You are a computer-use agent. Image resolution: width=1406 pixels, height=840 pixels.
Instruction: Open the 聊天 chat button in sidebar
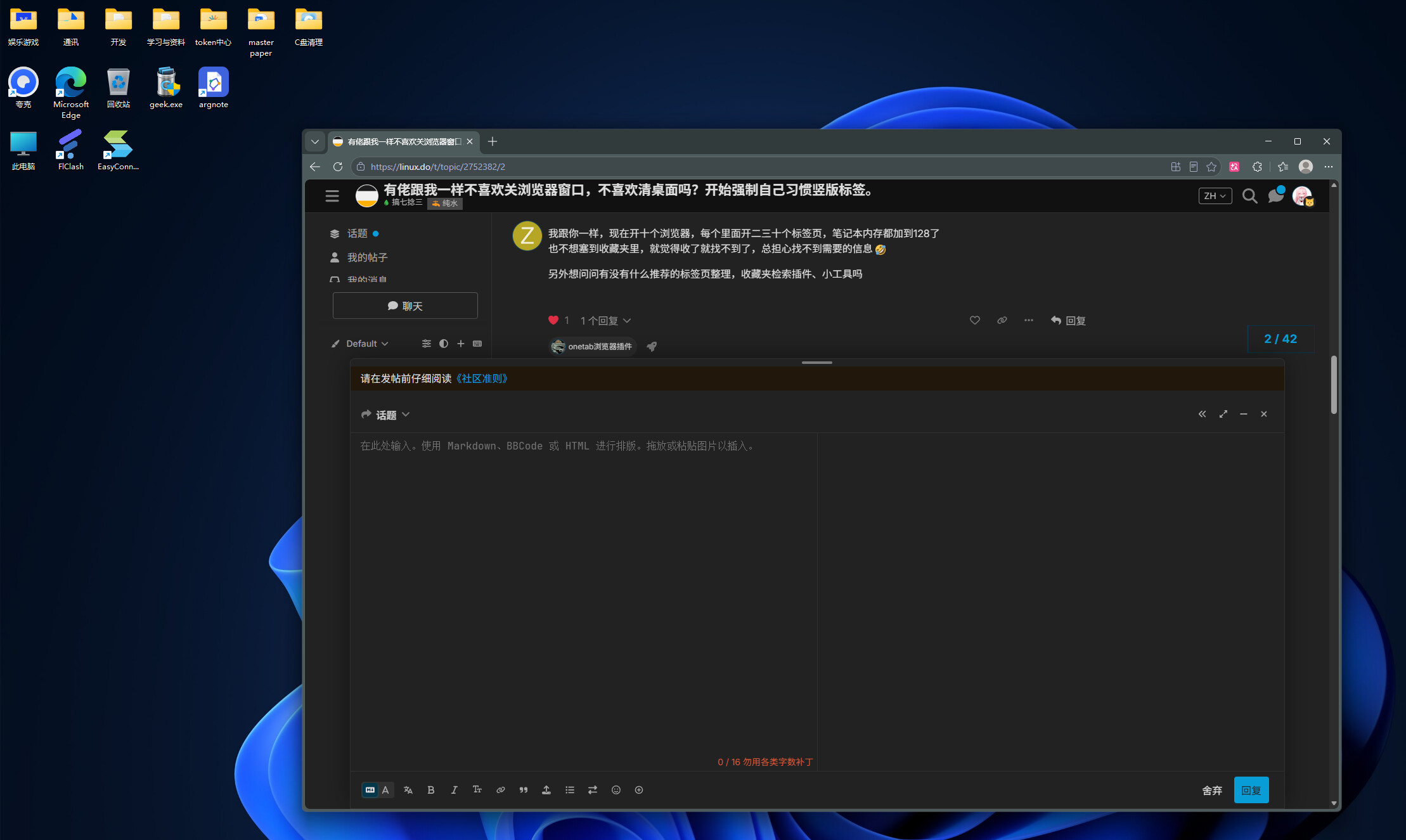point(405,306)
